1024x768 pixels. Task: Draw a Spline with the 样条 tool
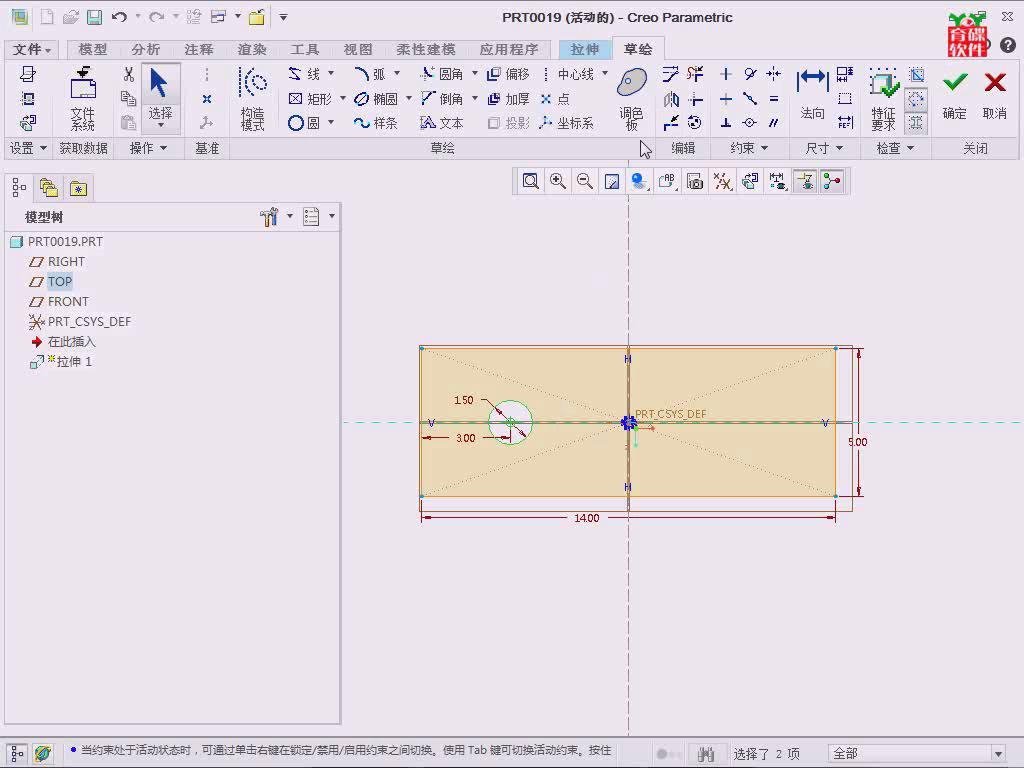(376, 123)
